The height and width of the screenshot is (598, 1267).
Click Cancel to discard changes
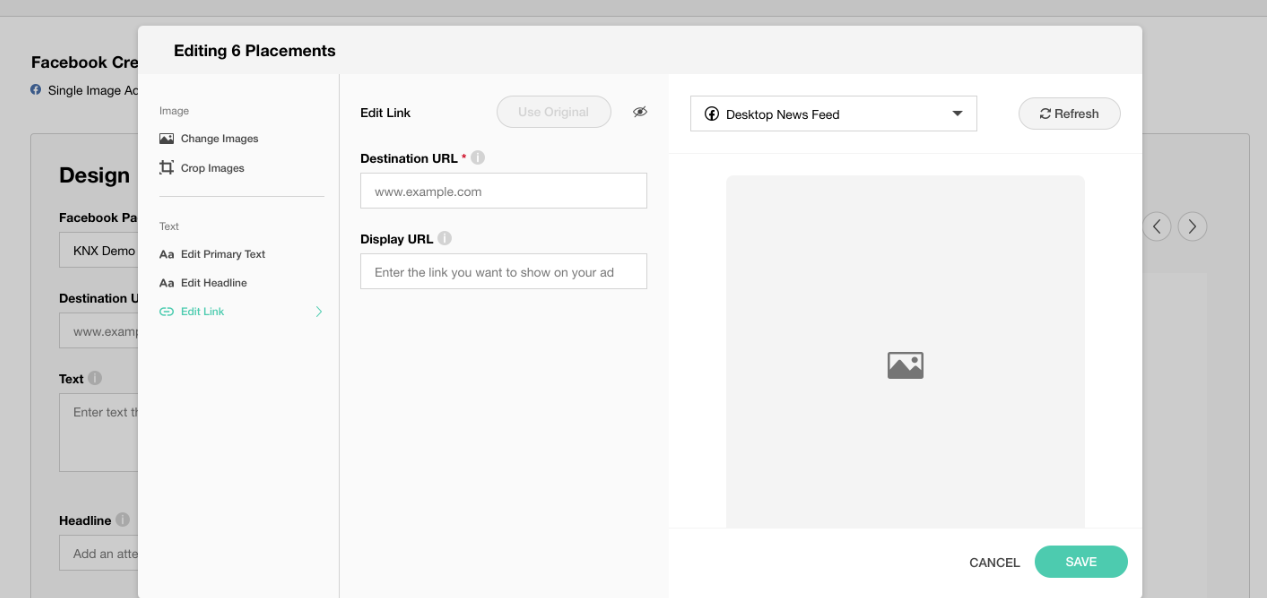994,563
